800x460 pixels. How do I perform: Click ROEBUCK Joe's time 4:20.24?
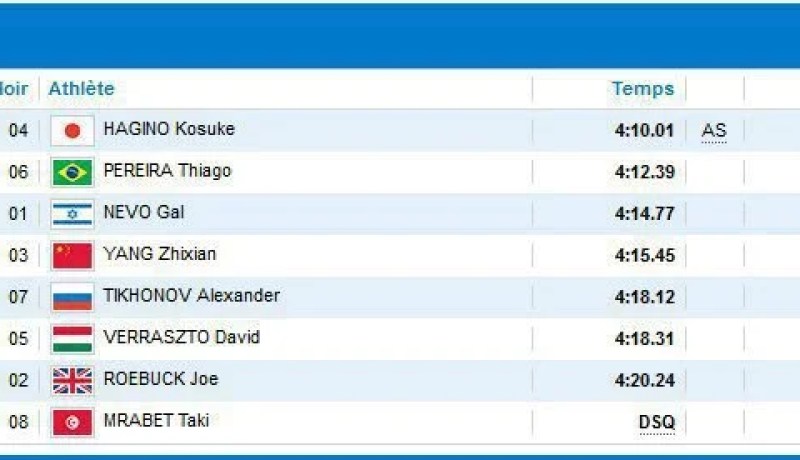point(645,380)
